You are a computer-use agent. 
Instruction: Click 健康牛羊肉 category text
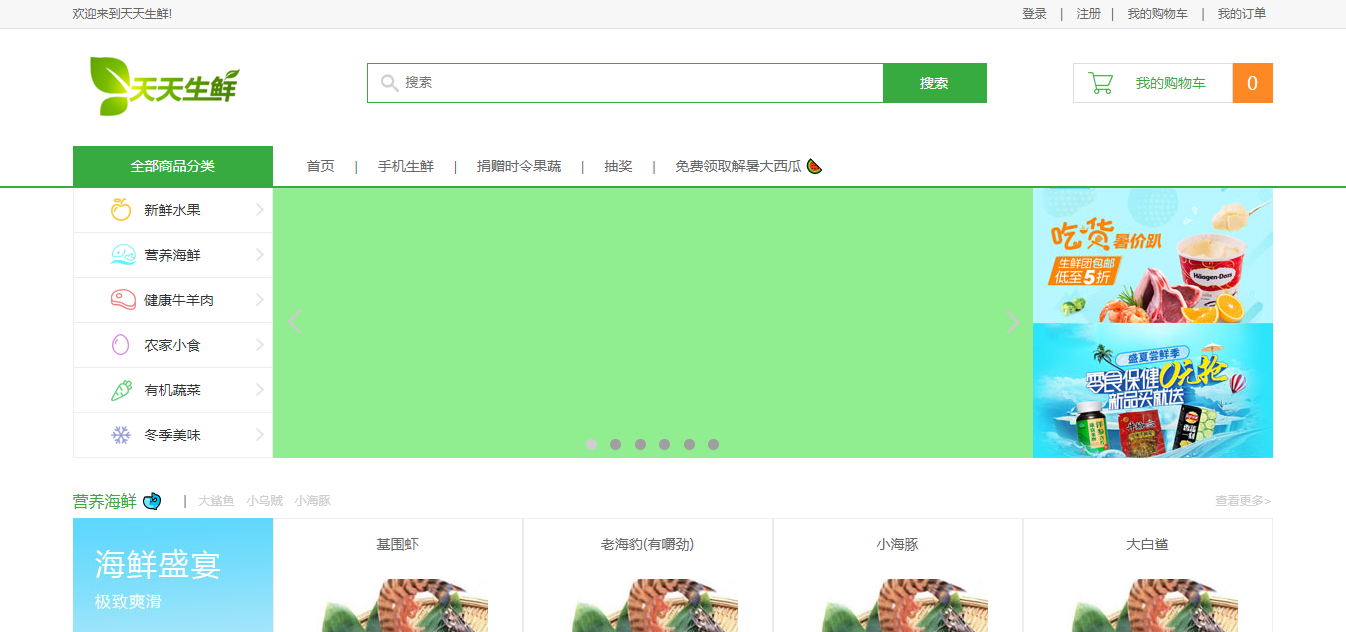coord(179,300)
